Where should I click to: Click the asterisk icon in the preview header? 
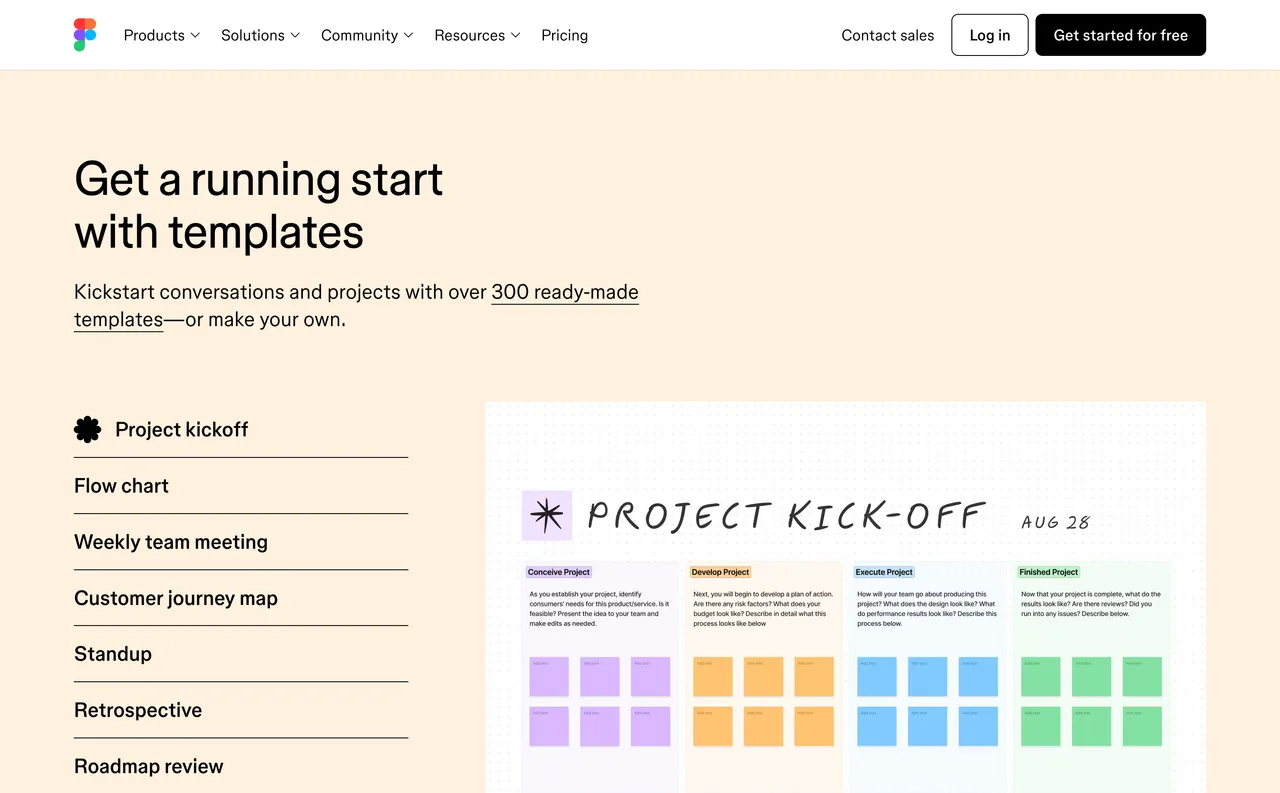546,514
